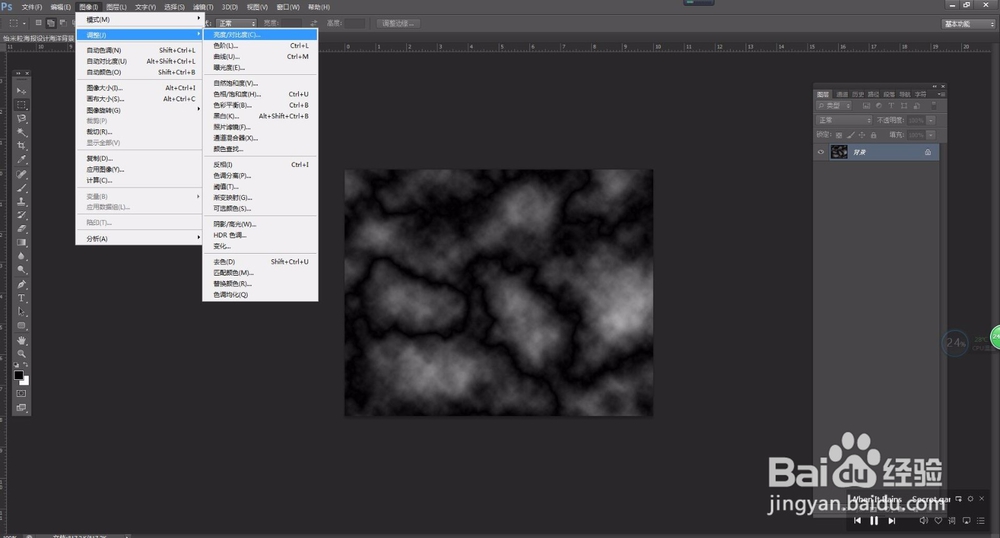This screenshot has height=538, width=1000.
Task: Select the Hand tool
Action: [x=21, y=340]
